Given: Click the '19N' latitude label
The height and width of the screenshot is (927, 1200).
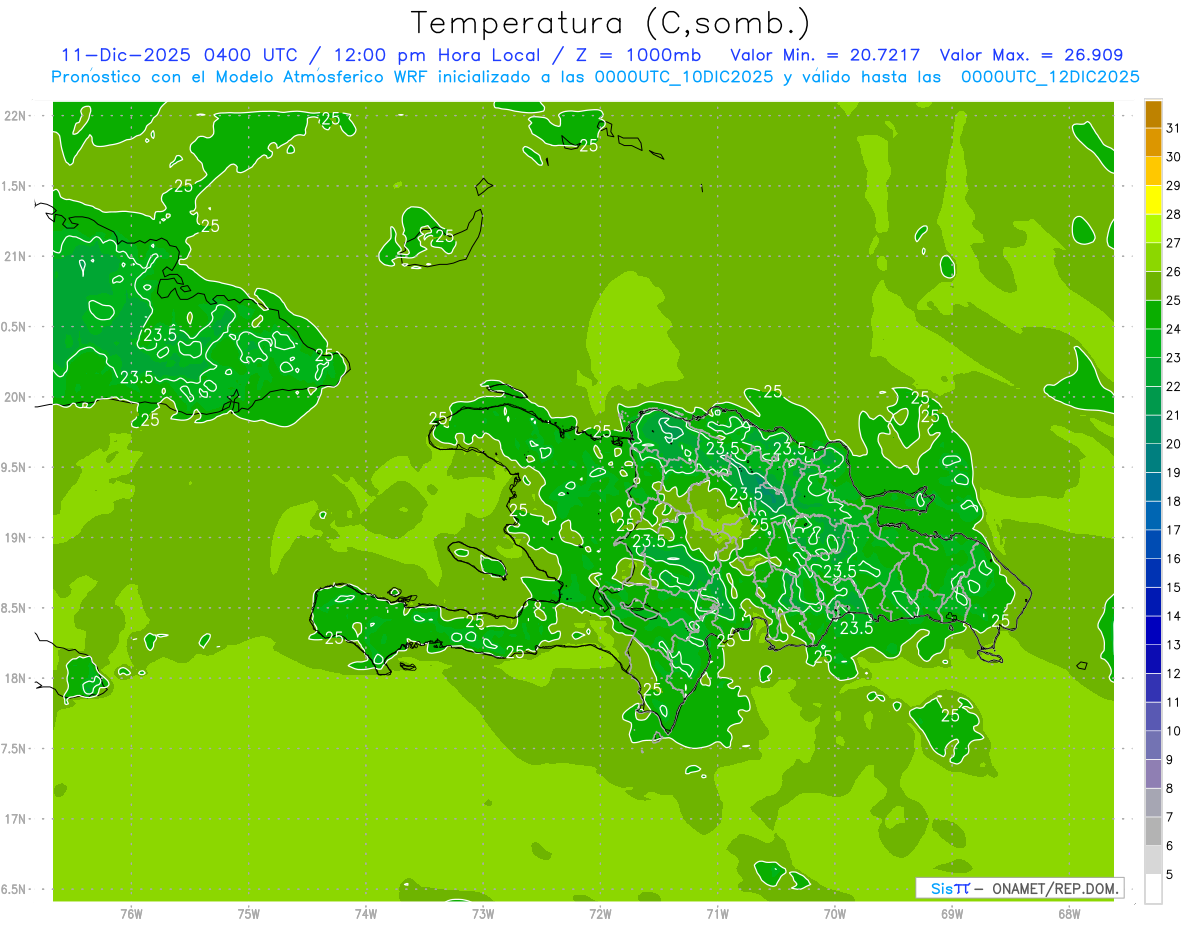Looking at the screenshot, I should pyautogui.click(x=14, y=538).
